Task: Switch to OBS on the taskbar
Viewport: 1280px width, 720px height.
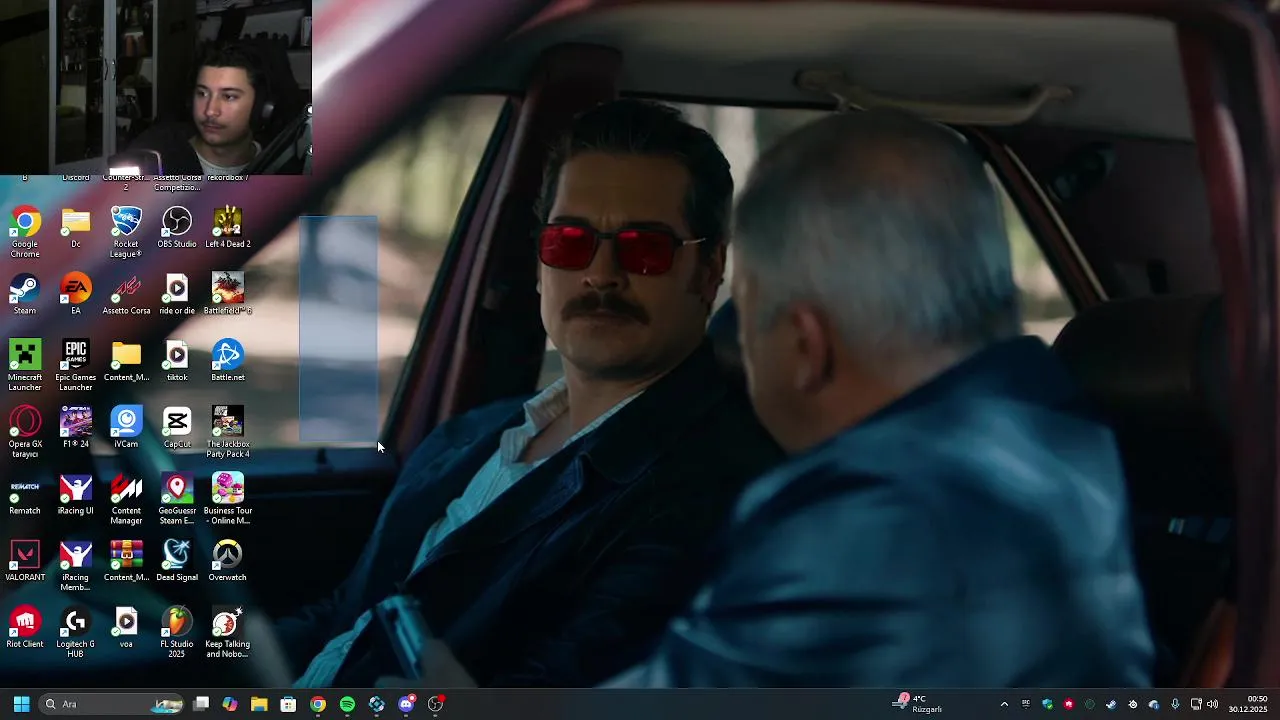Action: 435,704
